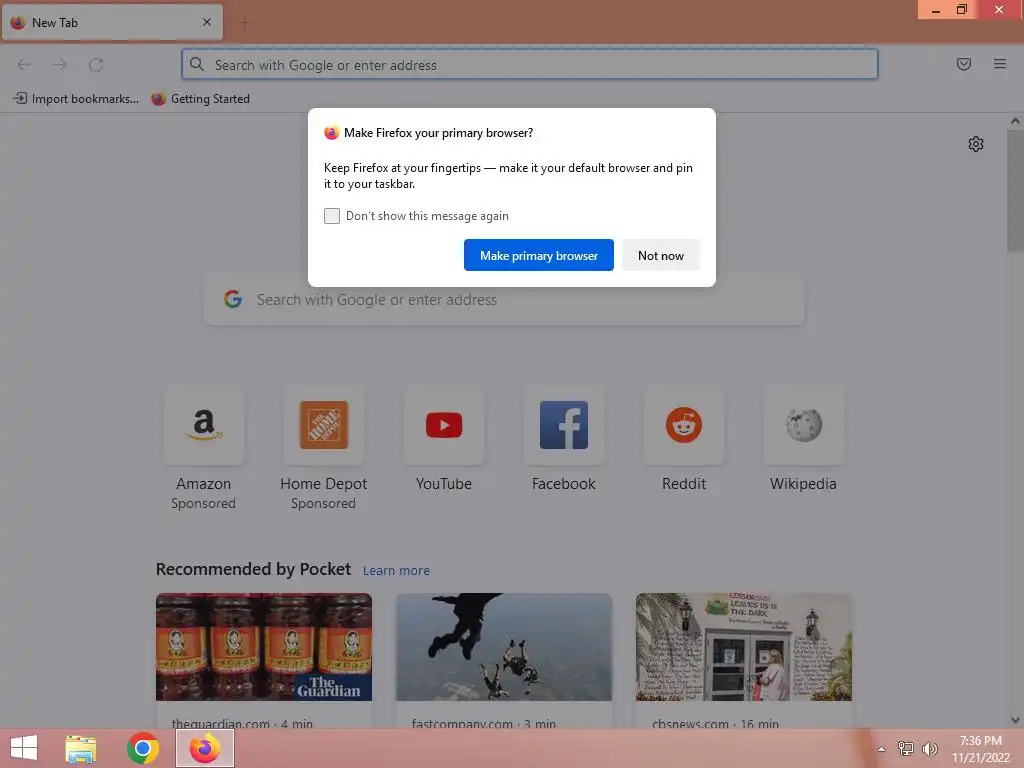This screenshot has height=768, width=1024.
Task: Open the cbsnews.com story thumbnail
Action: [744, 647]
